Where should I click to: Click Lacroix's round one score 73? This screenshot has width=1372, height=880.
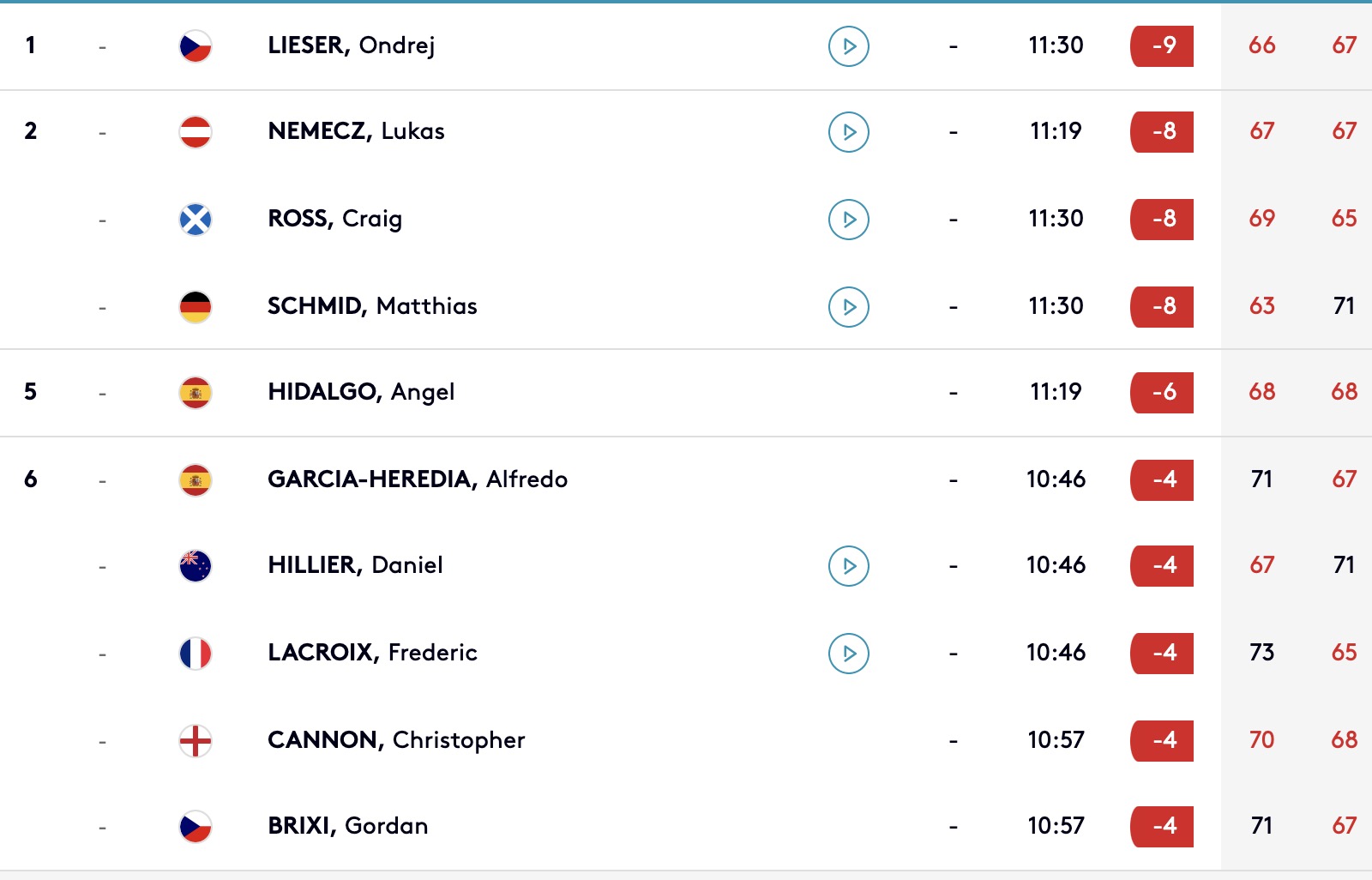(1261, 653)
